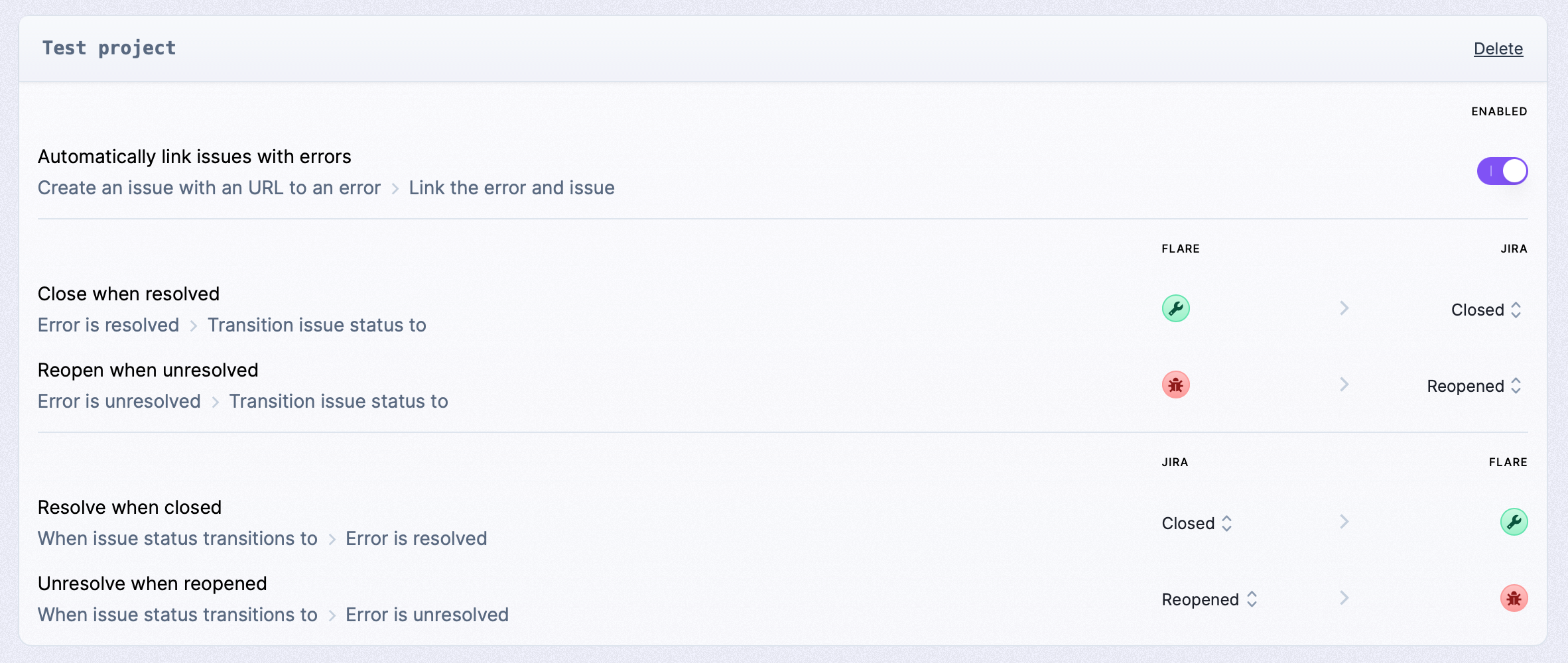Select the Automatically link issues with errors label
The height and width of the screenshot is (663, 1568).
point(194,156)
